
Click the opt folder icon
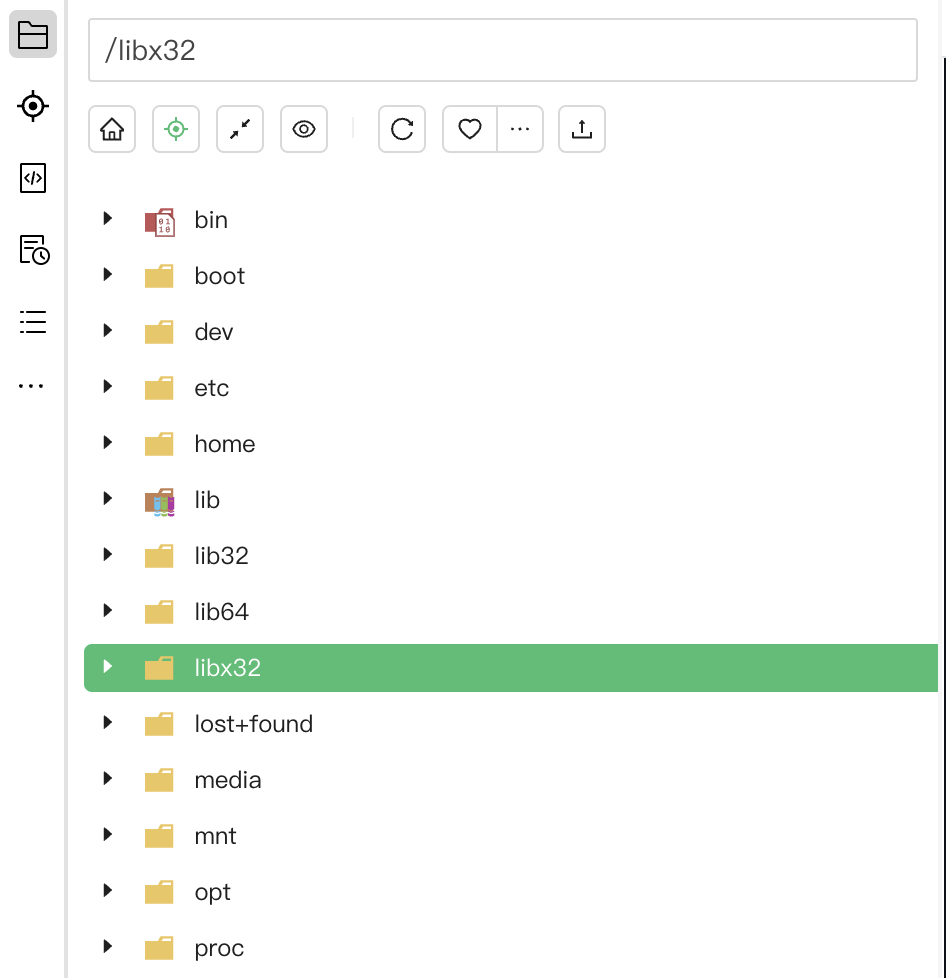(159, 893)
